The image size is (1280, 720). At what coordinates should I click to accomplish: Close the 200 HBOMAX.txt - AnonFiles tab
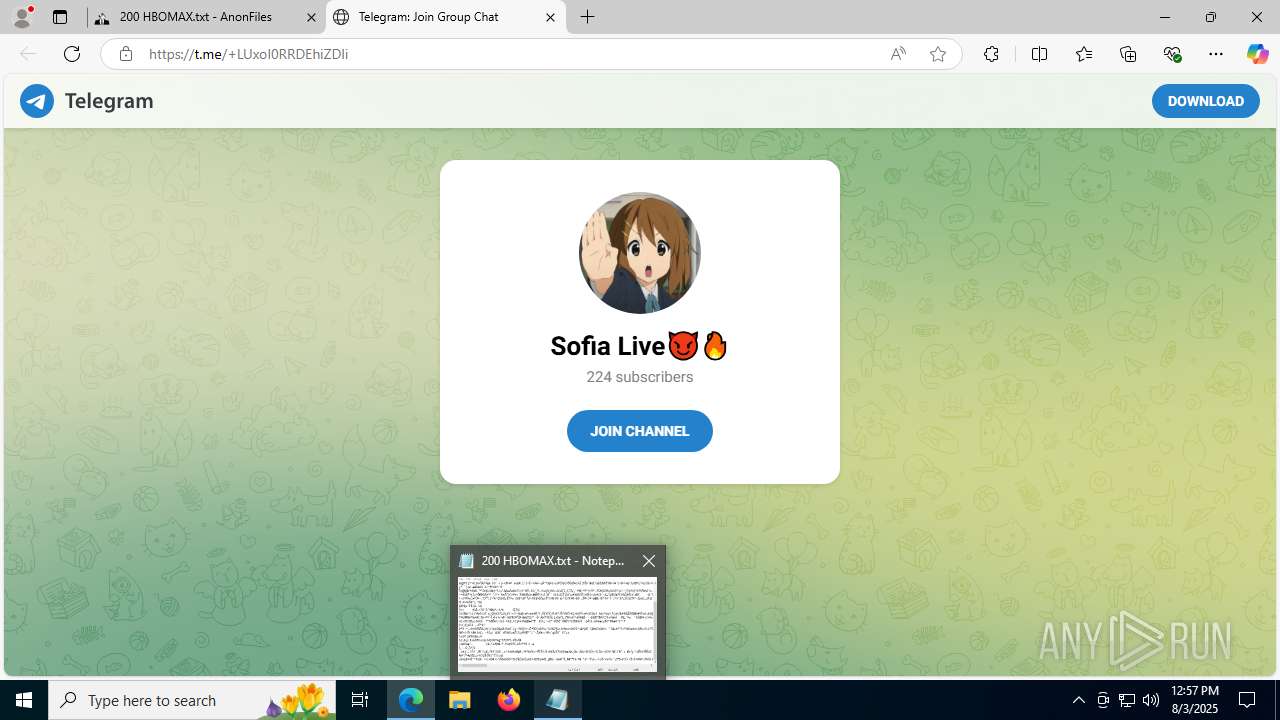click(x=311, y=17)
